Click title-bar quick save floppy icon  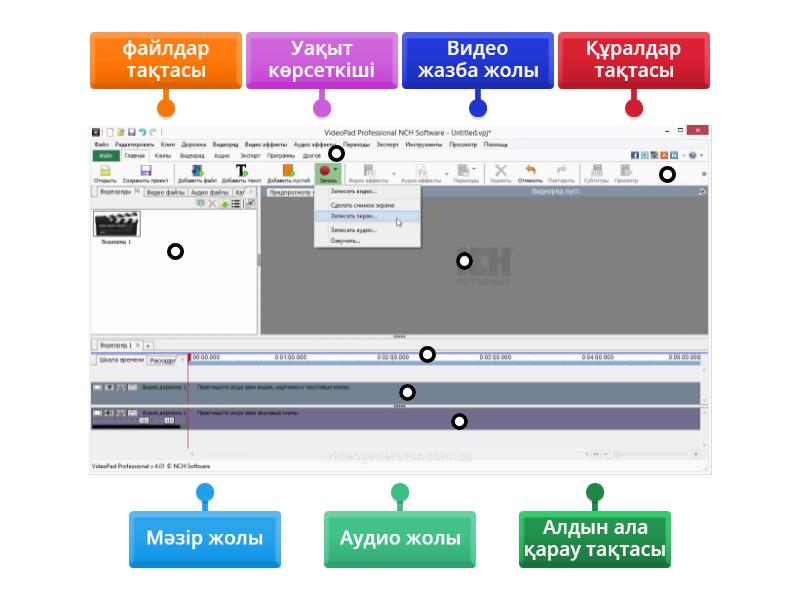point(132,132)
